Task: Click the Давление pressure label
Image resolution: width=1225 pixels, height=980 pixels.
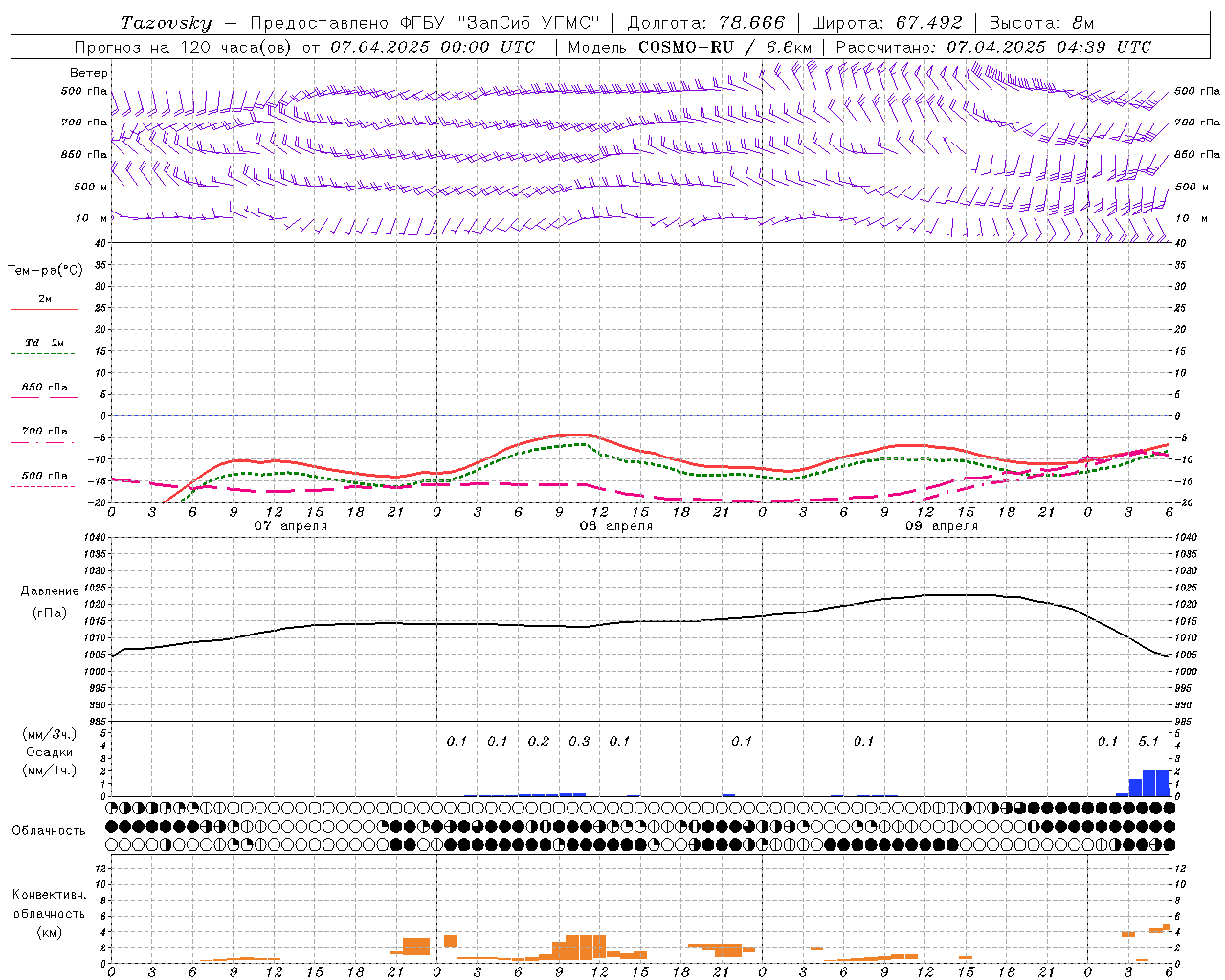Action: [x=50, y=591]
